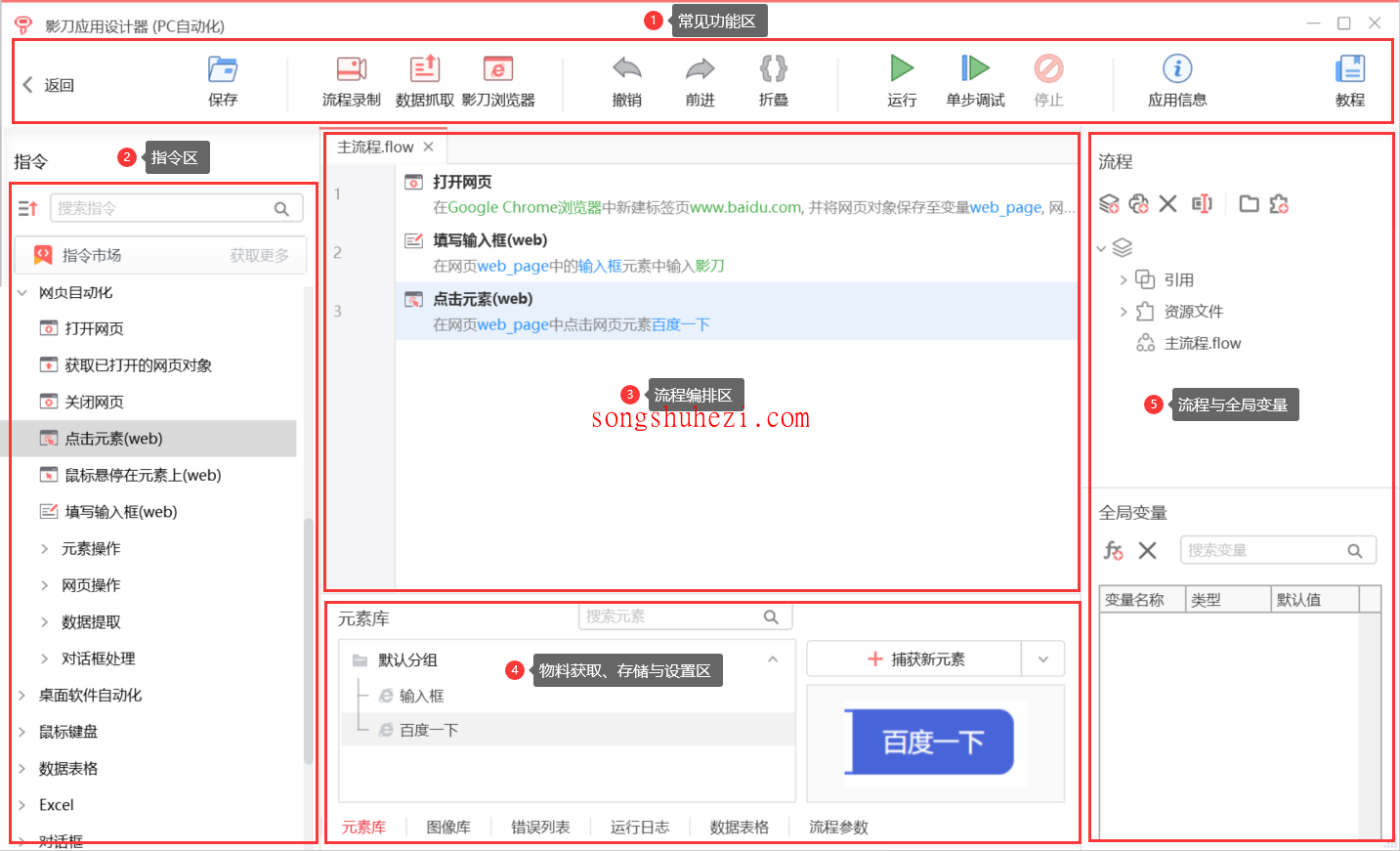Viewport: 1400px width, 851px height.
Task: Switch to the 运行日志 tab
Action: pos(639,827)
